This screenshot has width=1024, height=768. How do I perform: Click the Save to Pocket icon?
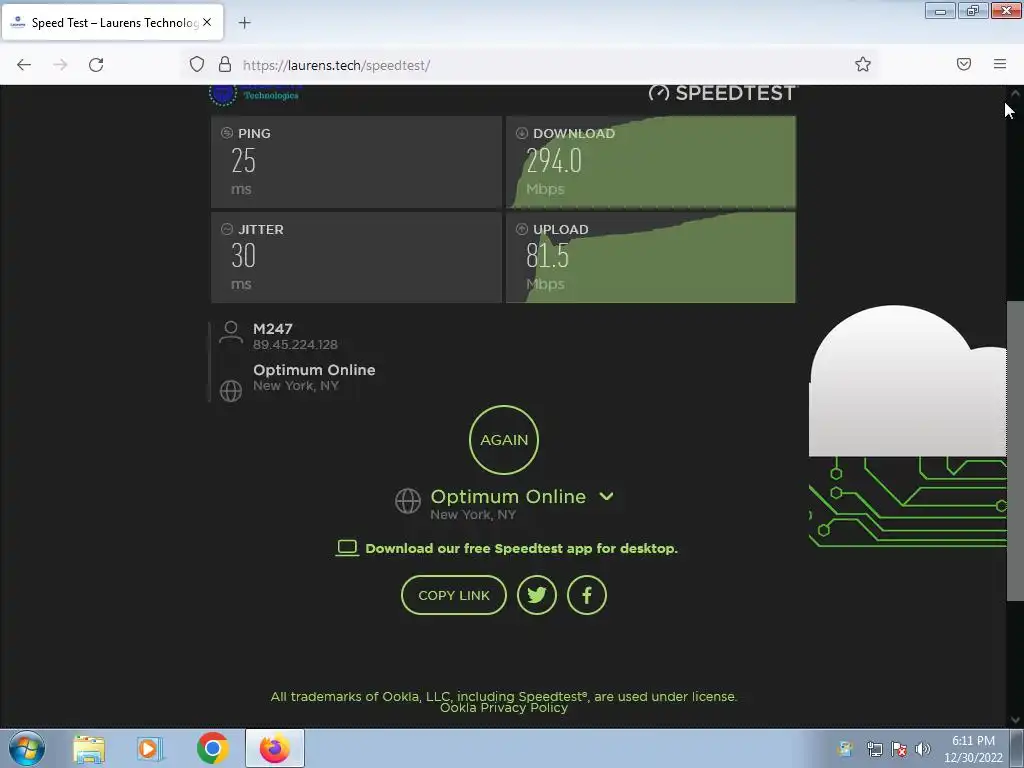964,64
